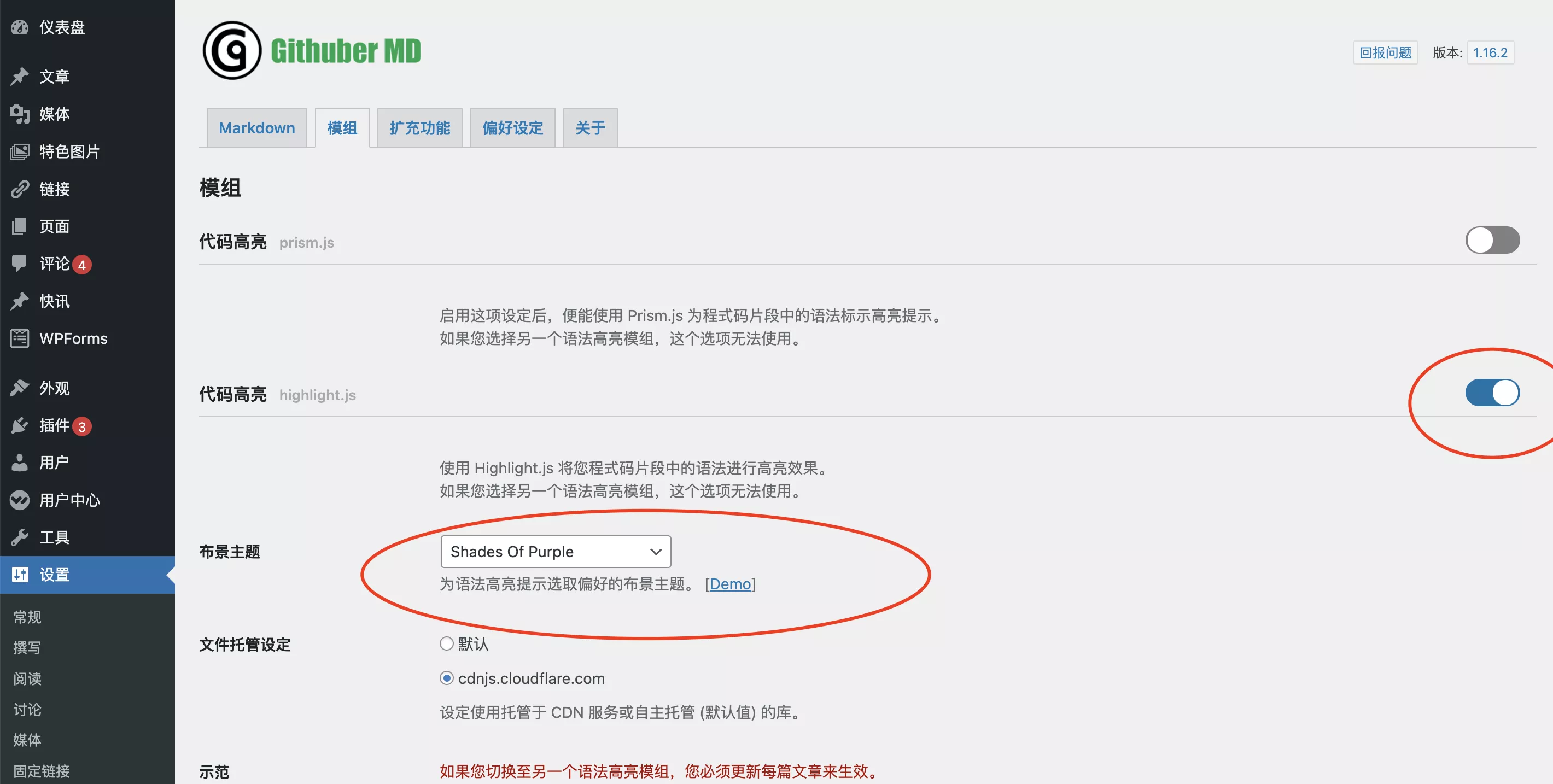Click the user center icon beside 用户中心
Viewport: 1553px width, 784px height.
coord(19,500)
